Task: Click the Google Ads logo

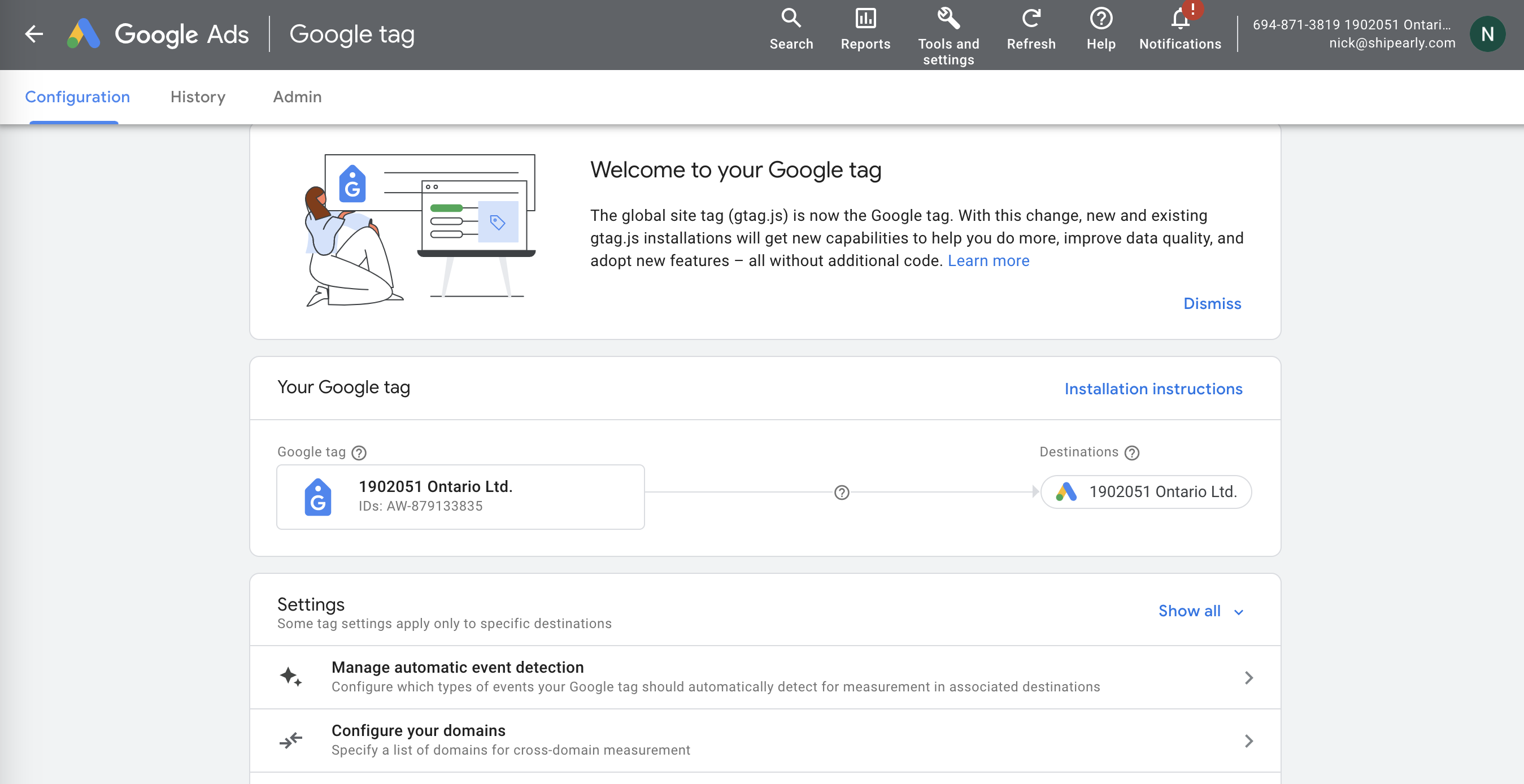Action: [x=158, y=34]
